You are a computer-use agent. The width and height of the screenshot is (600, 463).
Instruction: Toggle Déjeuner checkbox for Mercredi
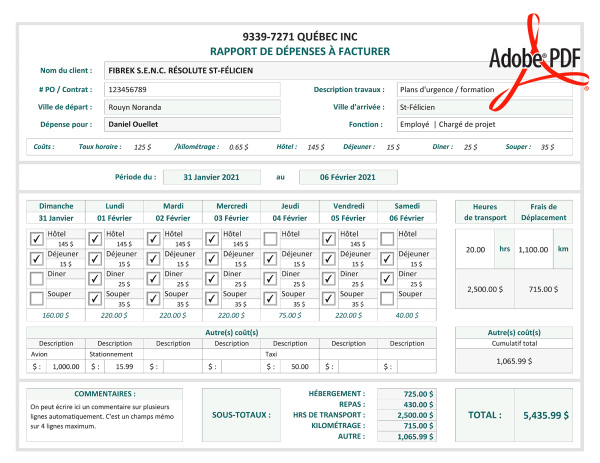pyautogui.click(x=212, y=259)
